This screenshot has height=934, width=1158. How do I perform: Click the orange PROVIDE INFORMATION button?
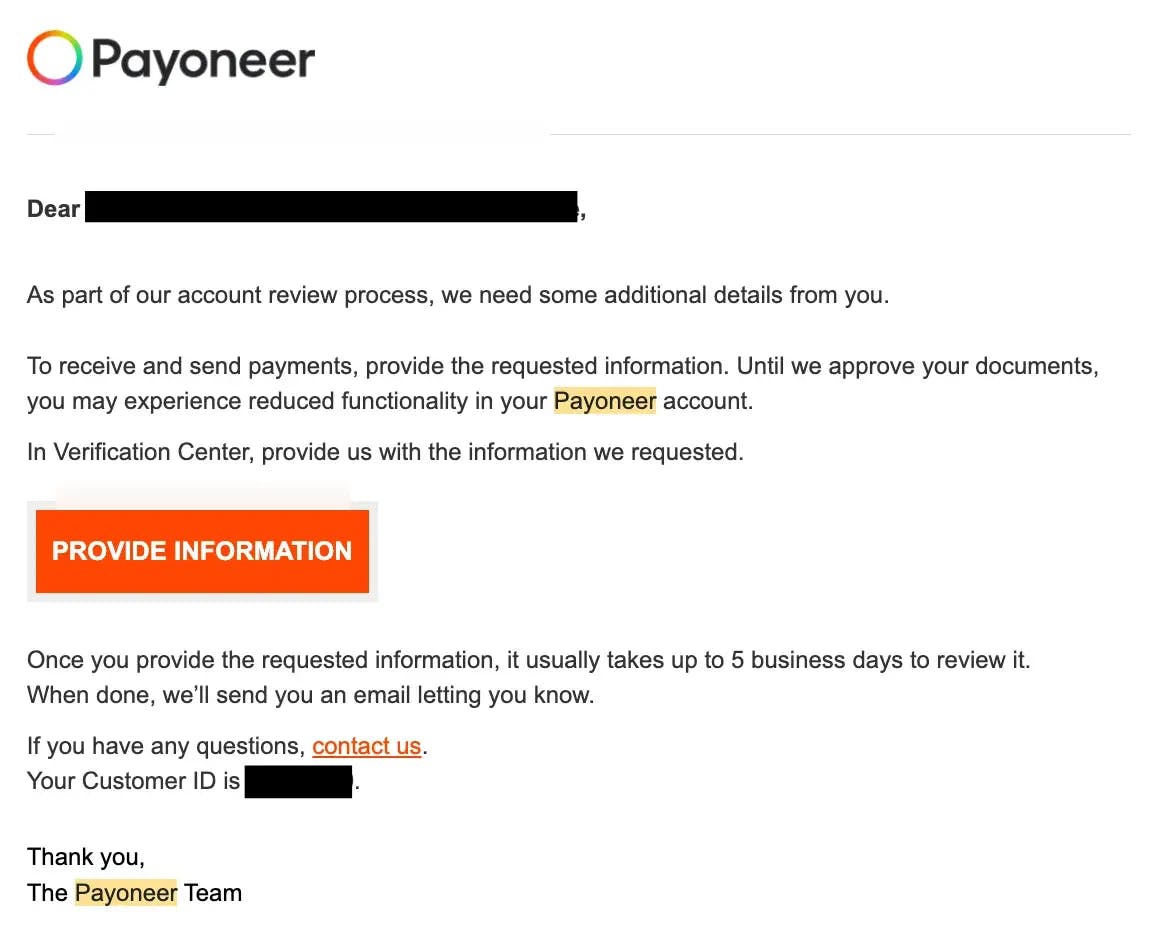(201, 551)
